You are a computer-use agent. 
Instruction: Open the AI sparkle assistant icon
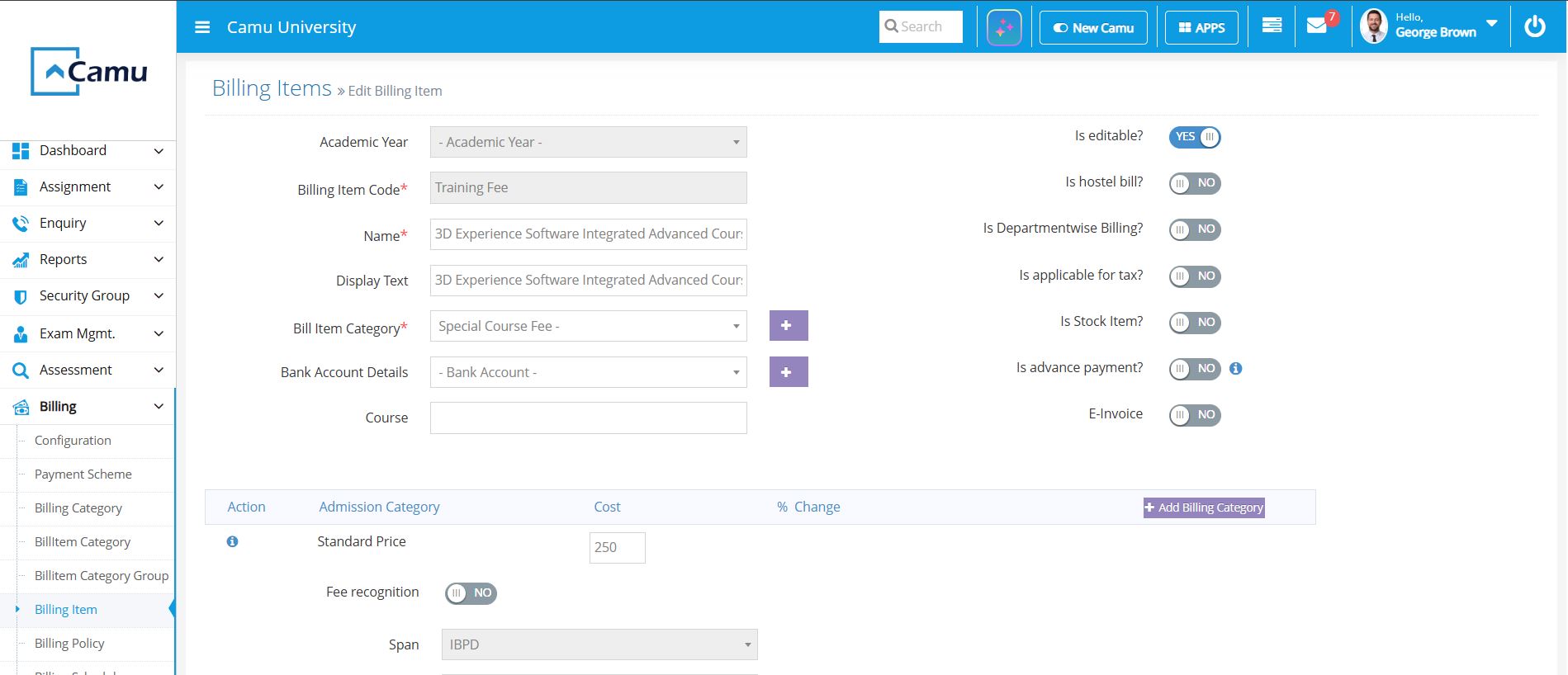tap(1004, 27)
